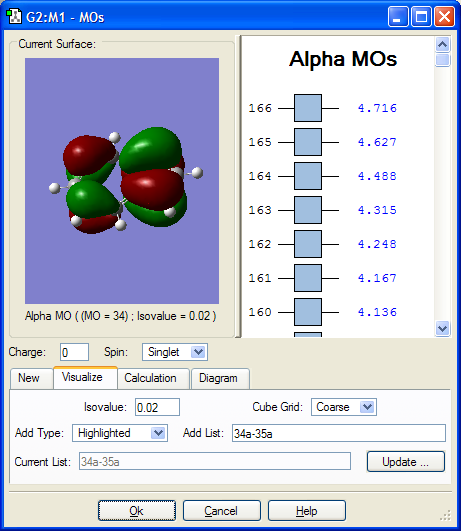
Task: Select the occupancy box for MO 165
Action: click(x=308, y=142)
